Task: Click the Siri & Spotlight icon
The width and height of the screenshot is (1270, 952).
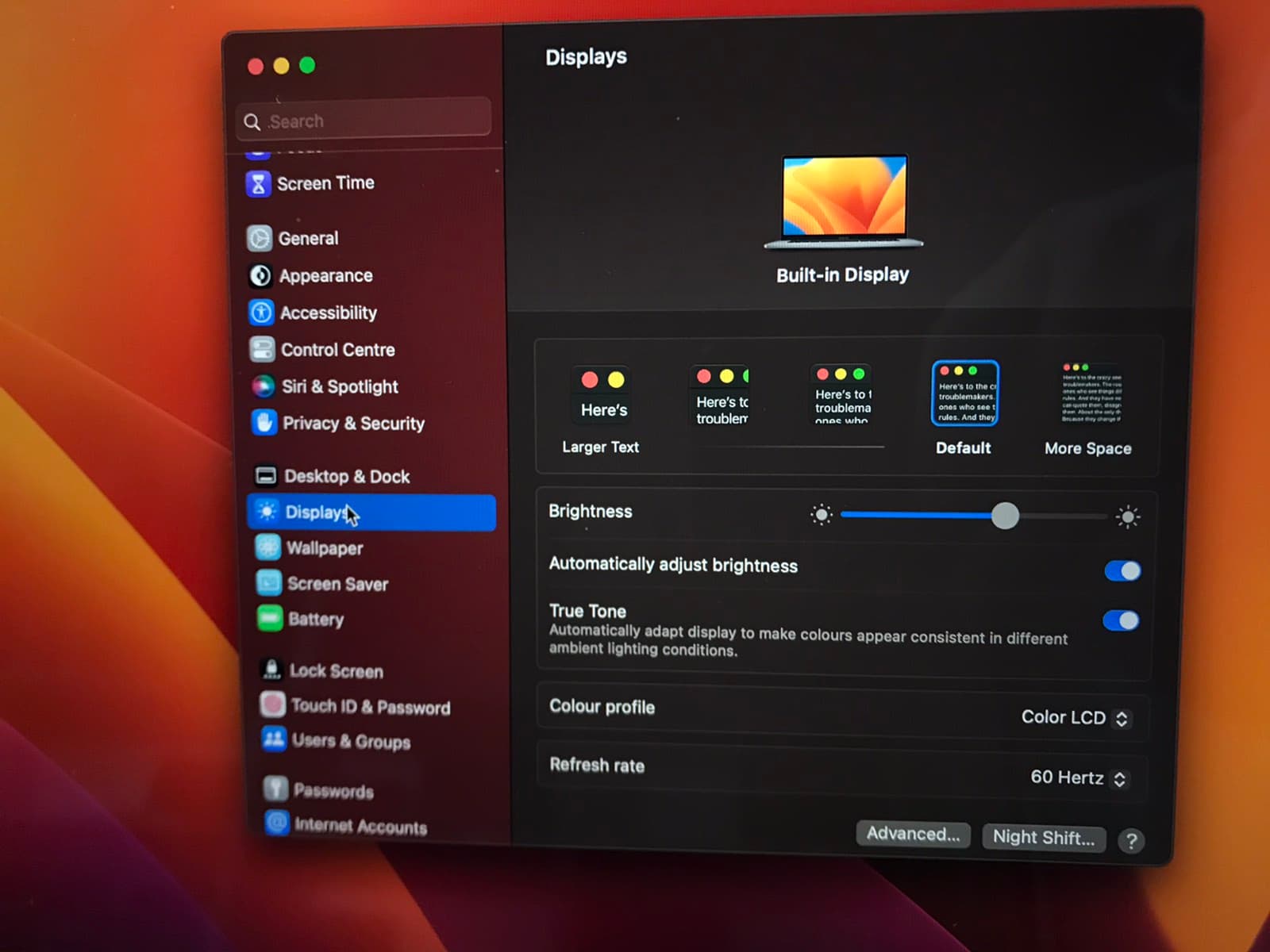Action: click(263, 386)
